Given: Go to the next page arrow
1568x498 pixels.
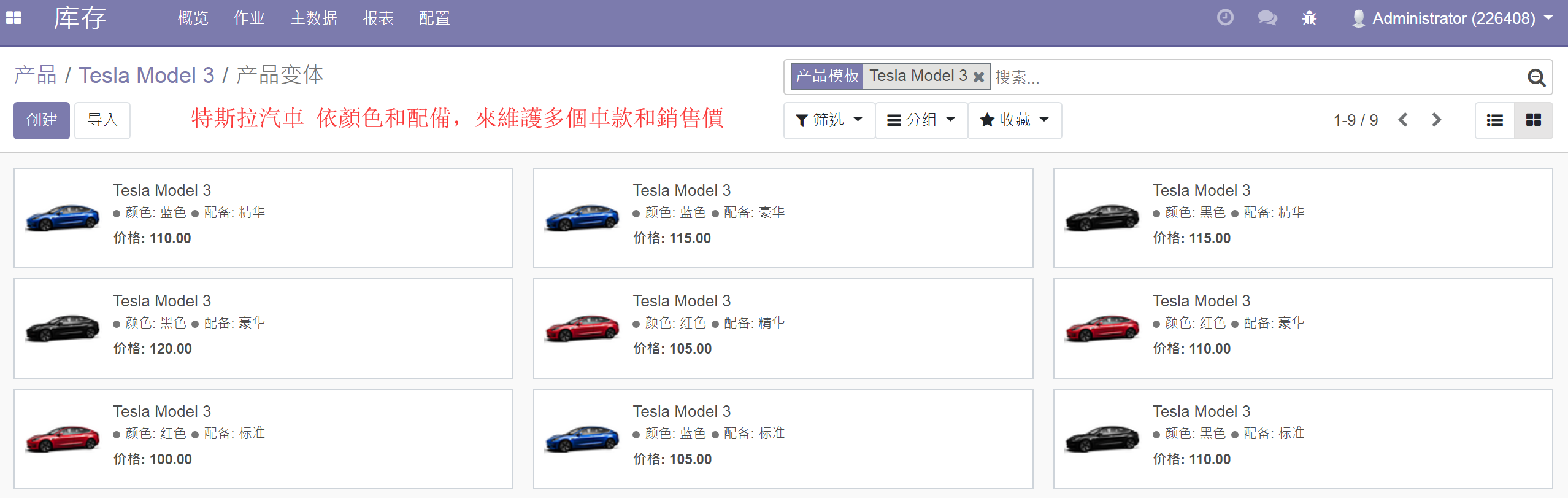Looking at the screenshot, I should tap(1436, 120).
